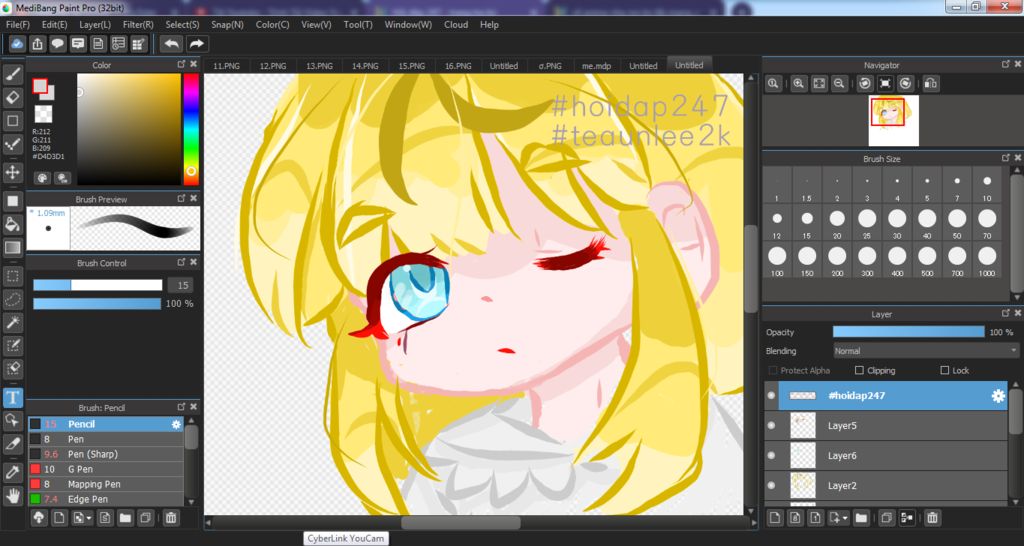This screenshot has height=546, width=1024.
Task: Select Layer6 in the layer list
Action: click(x=886, y=456)
